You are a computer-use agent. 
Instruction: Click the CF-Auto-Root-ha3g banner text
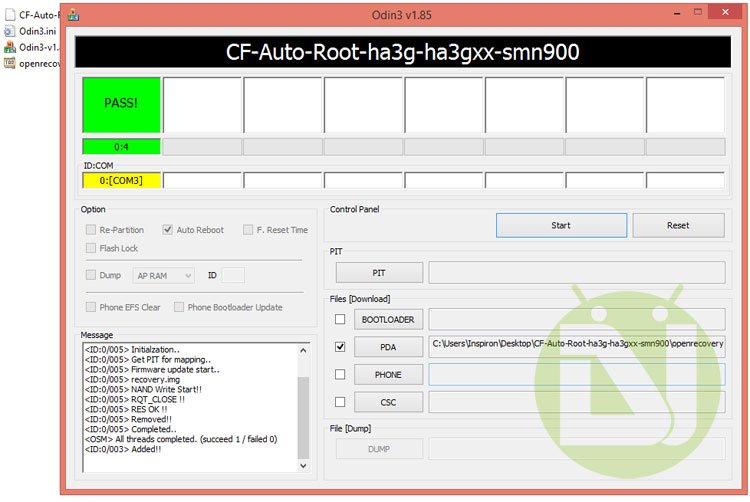pos(402,52)
